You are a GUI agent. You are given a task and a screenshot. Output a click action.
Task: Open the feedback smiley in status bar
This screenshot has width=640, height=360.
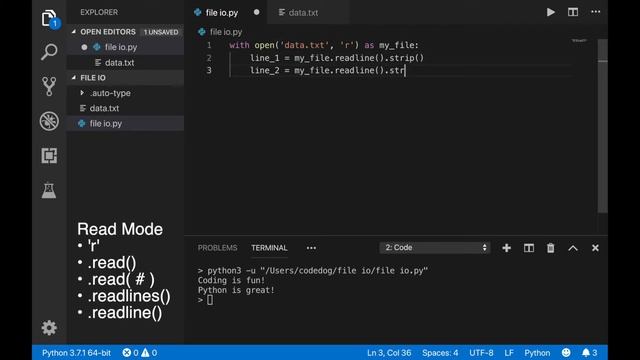click(x=566, y=353)
